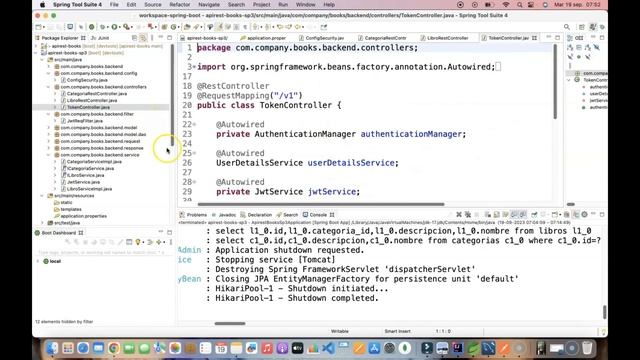Viewport: 640px width, 360px height.
Task: Toggle Show Whitespace Characters in toolbar
Action: pyautogui.click(x=245, y=27)
